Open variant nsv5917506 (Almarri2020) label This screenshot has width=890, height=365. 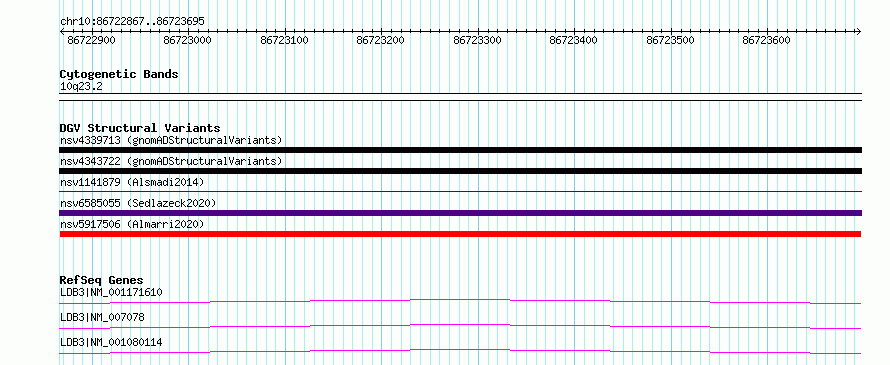pos(132,224)
